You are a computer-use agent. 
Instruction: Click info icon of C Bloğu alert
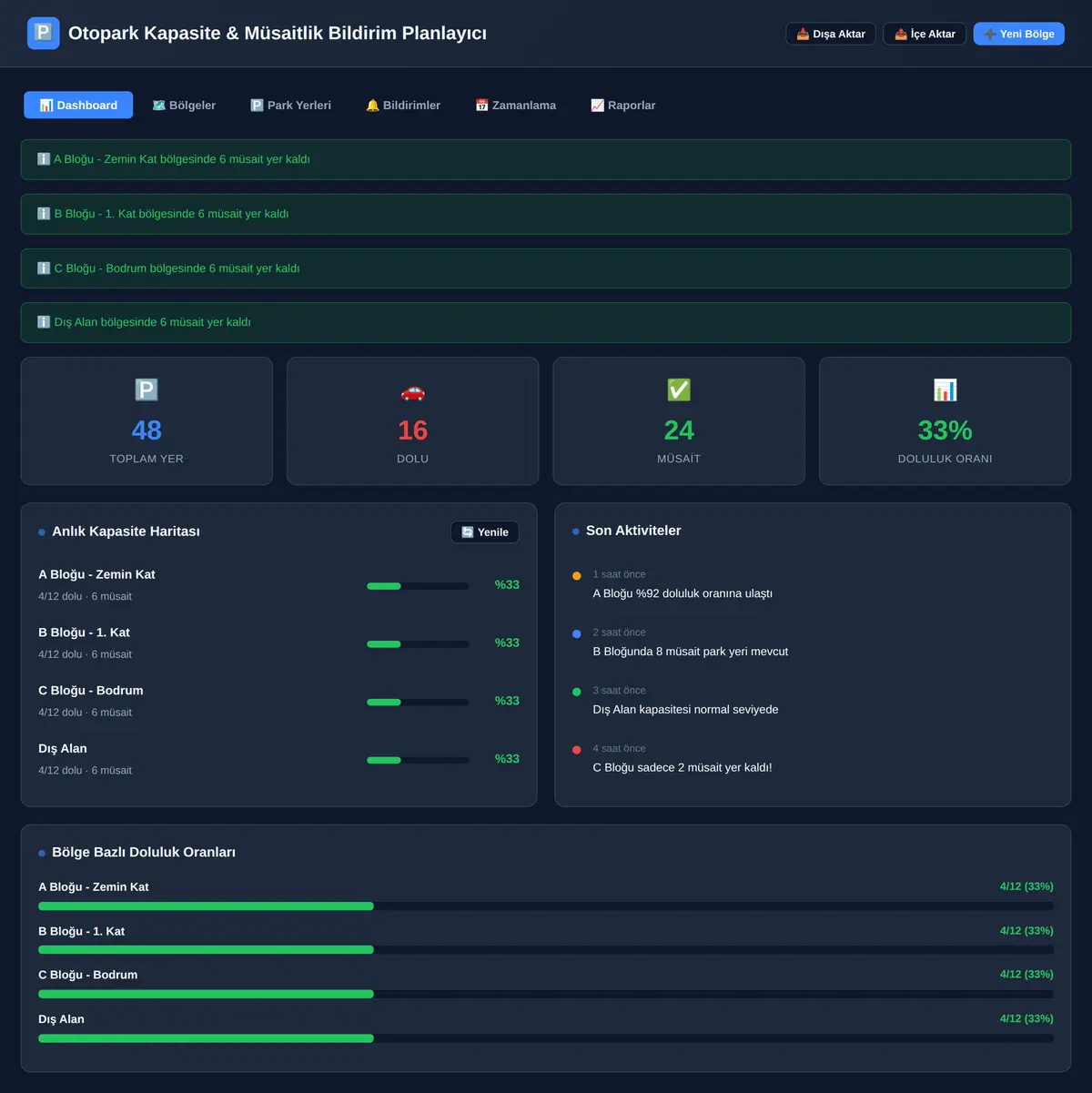coord(44,268)
